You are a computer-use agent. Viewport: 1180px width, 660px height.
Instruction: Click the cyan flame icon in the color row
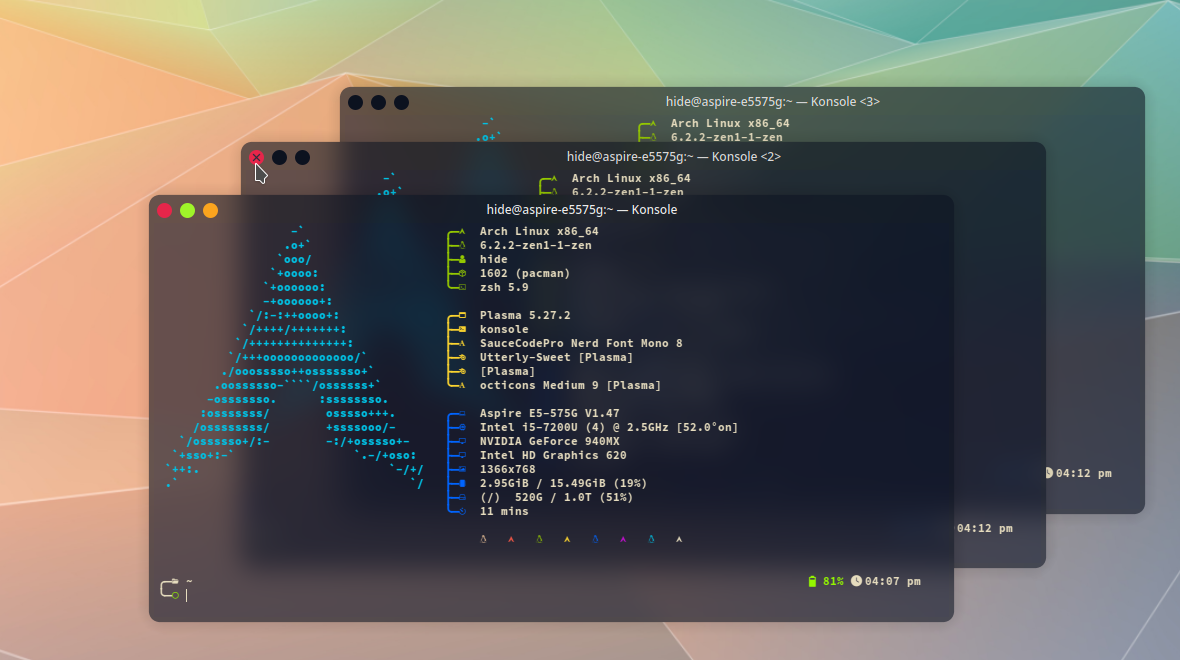pos(651,539)
